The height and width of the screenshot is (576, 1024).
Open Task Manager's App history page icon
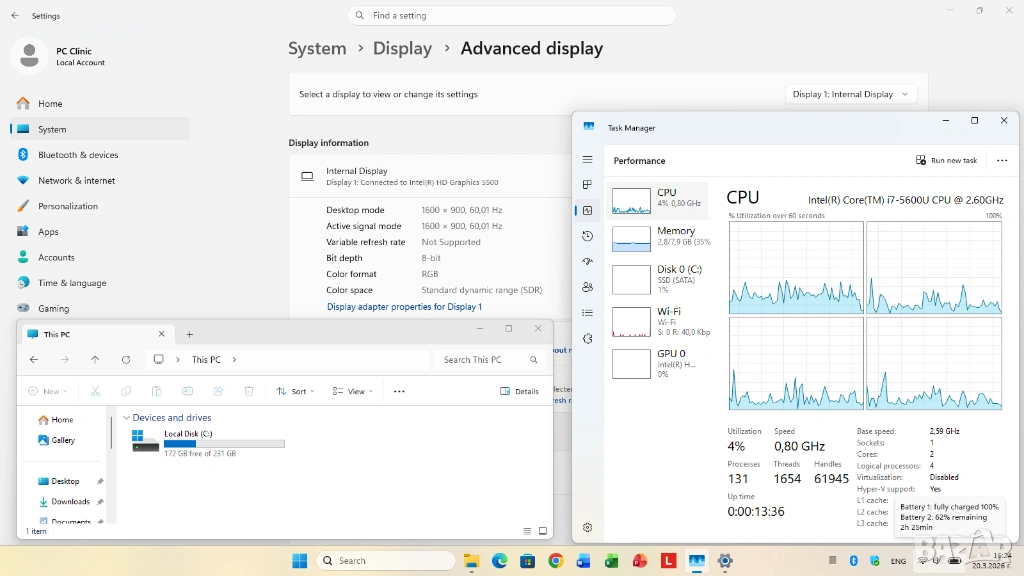587,236
